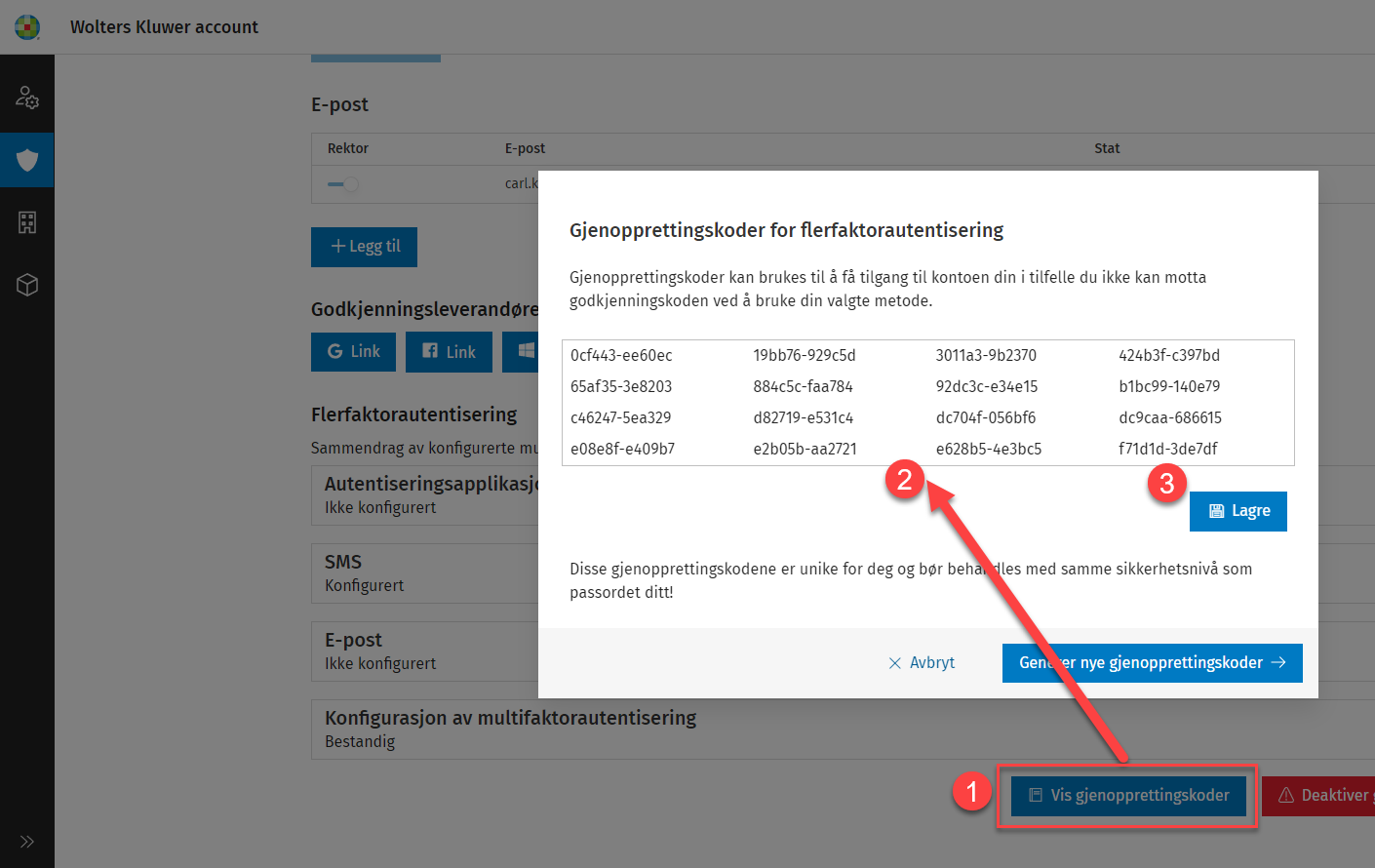Screen dimensions: 1375x868
Task: Click the Rektor column header
Action: (x=348, y=148)
